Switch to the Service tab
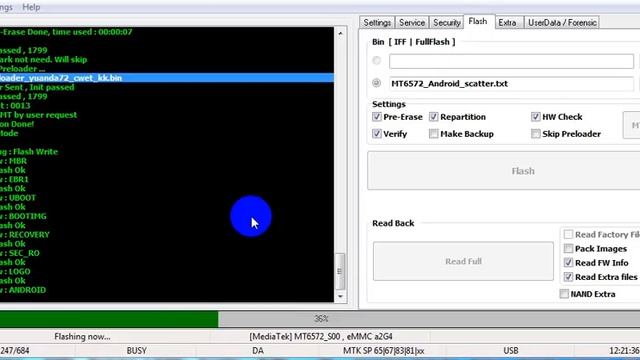 (x=411, y=22)
